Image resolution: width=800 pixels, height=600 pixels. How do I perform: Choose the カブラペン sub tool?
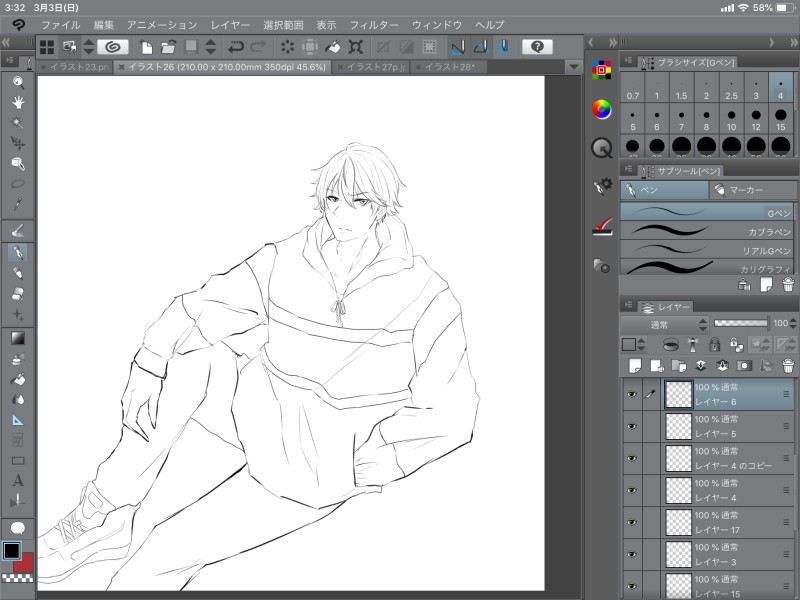point(705,231)
